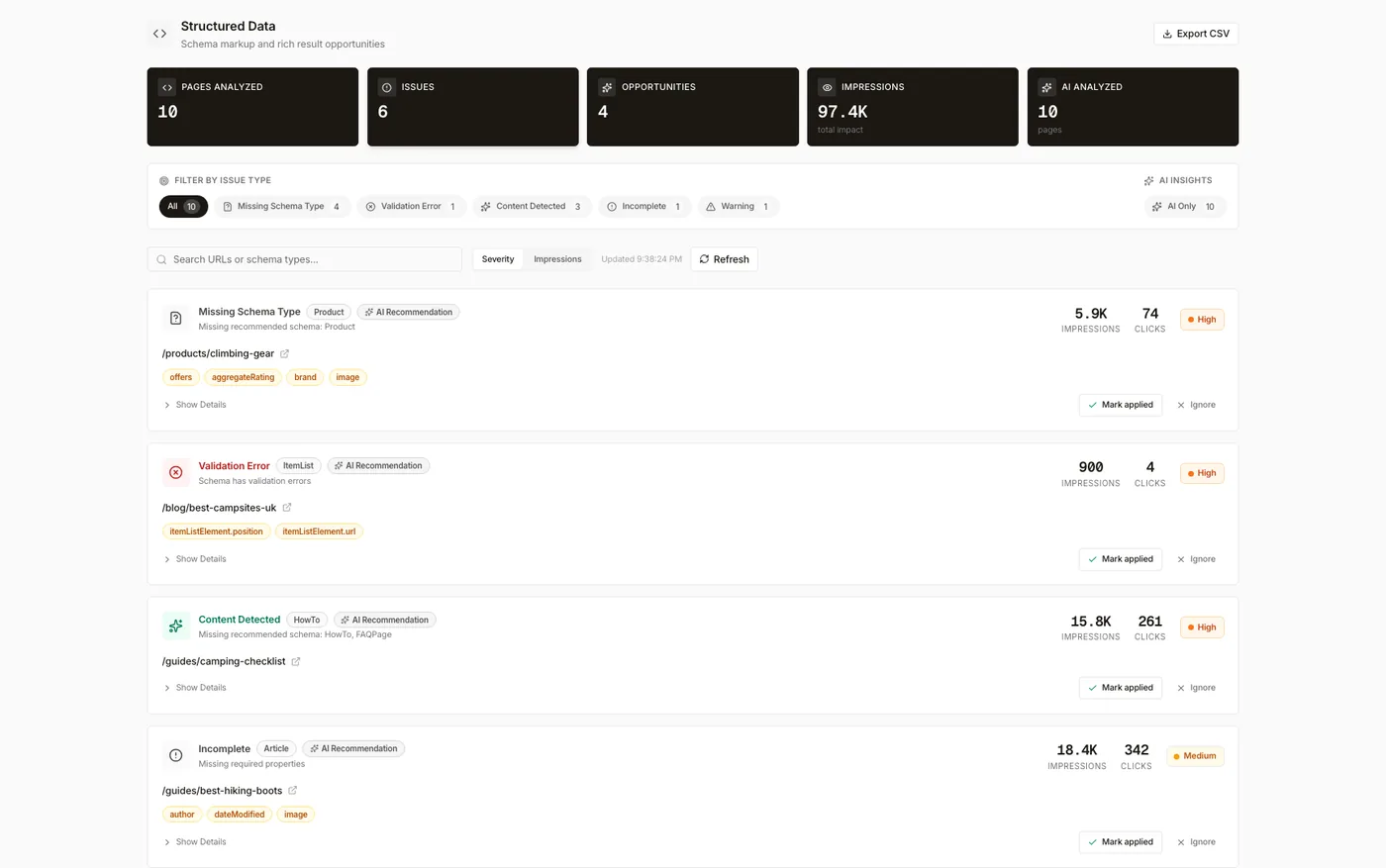Focus the Search URLs or schema types field
The width and height of the screenshot is (1386, 868).
click(305, 259)
